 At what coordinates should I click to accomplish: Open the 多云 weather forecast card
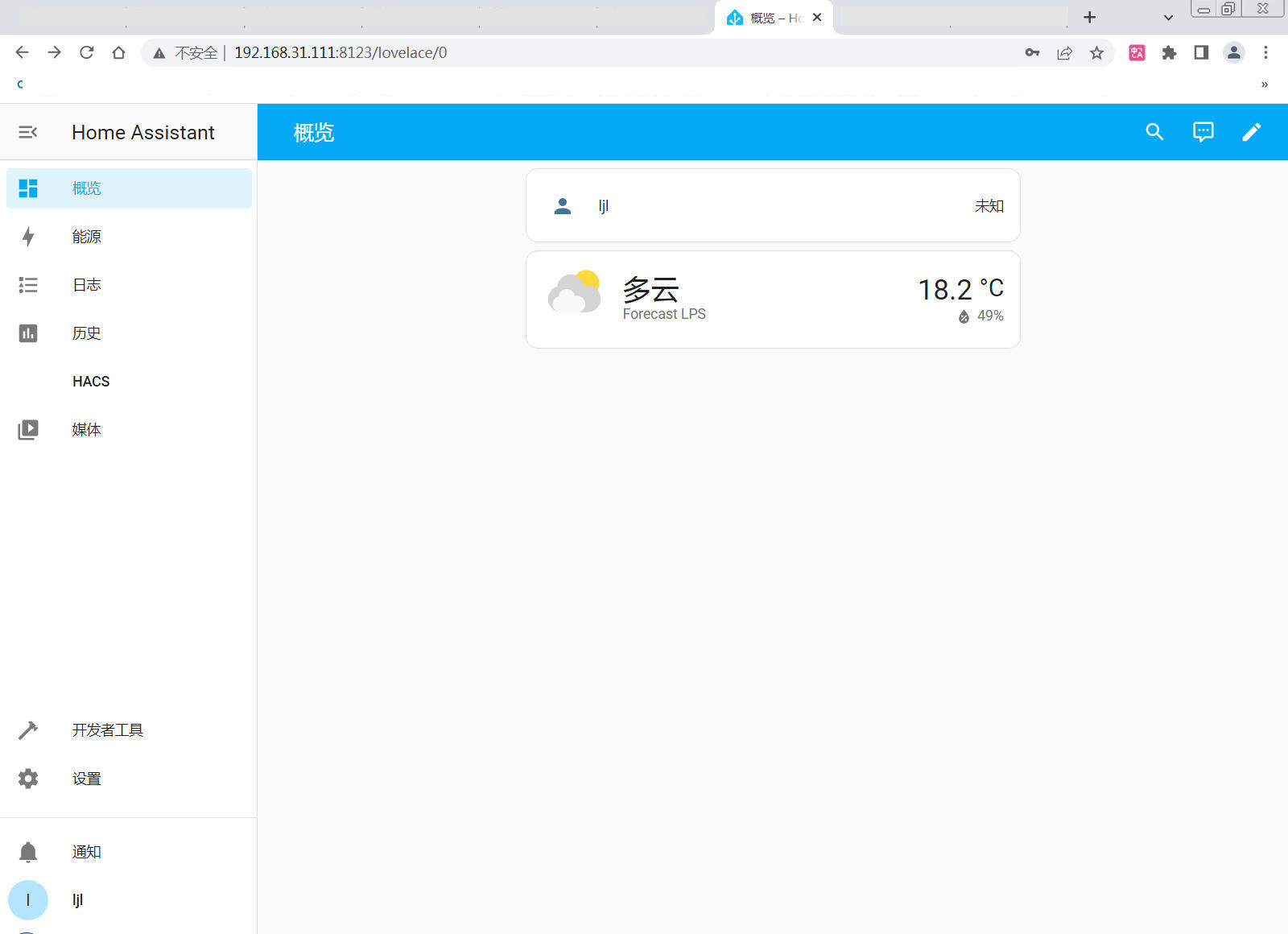click(773, 300)
